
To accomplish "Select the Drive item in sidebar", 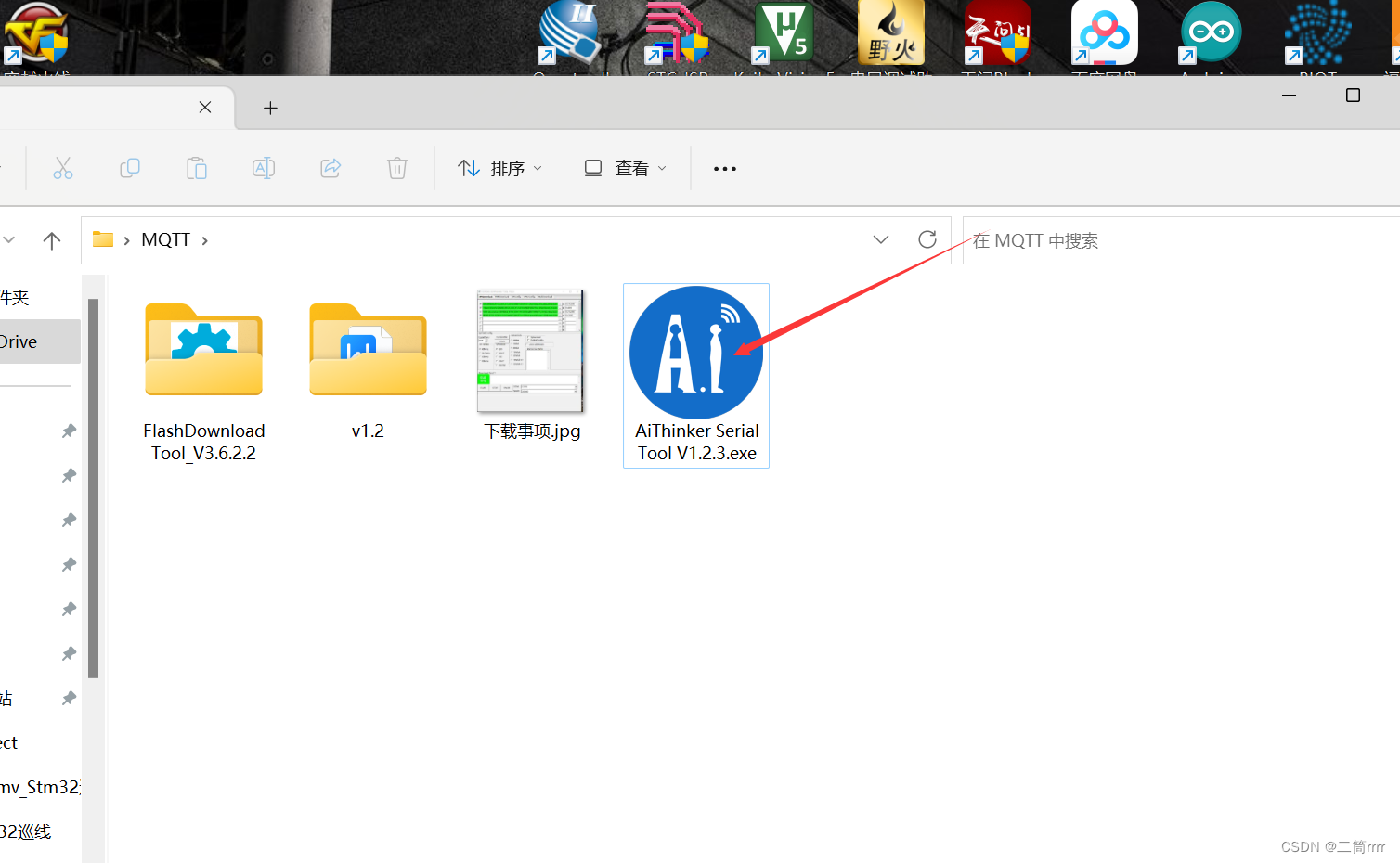I will click(x=40, y=341).
